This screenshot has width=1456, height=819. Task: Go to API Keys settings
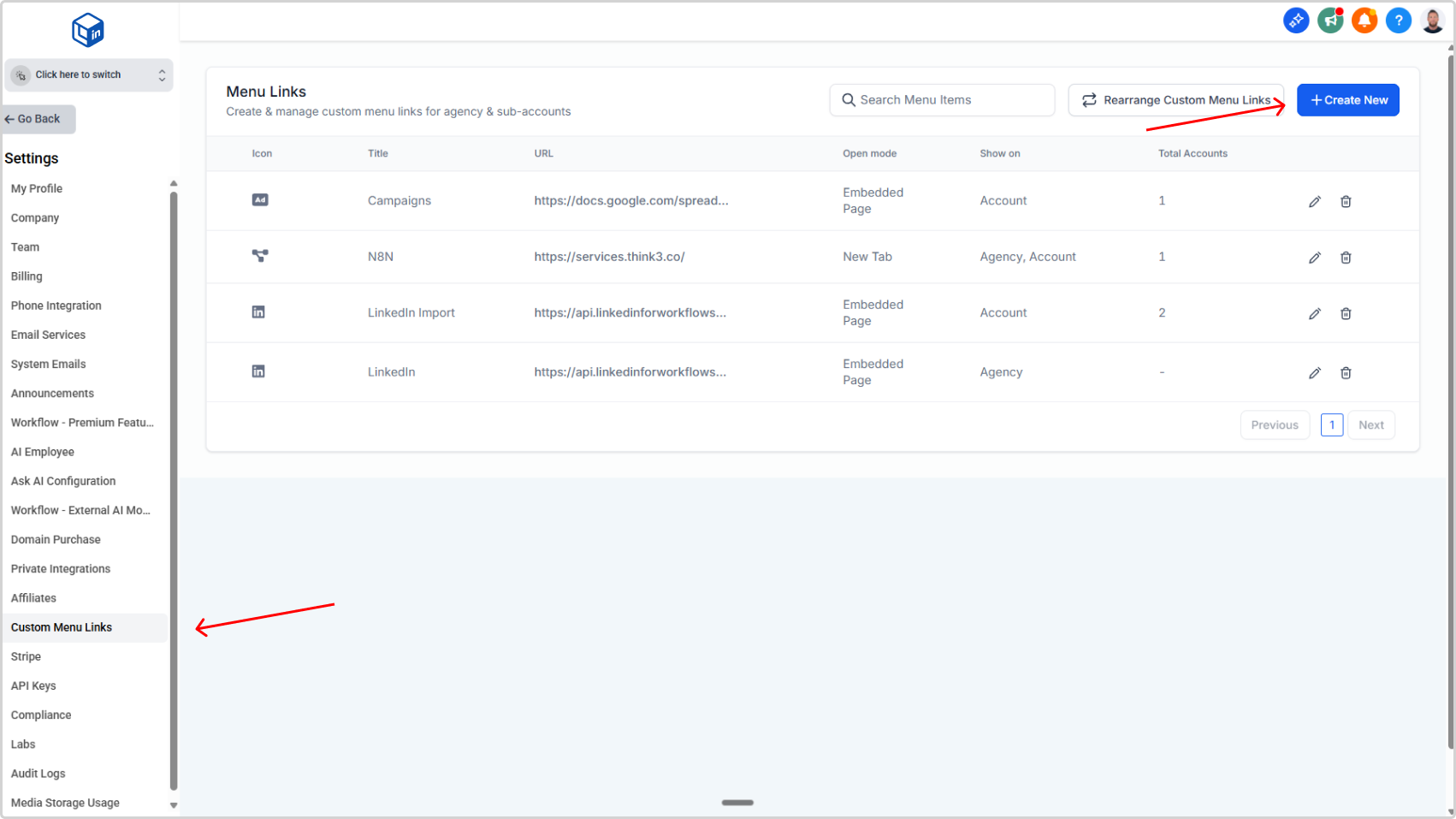(x=33, y=685)
